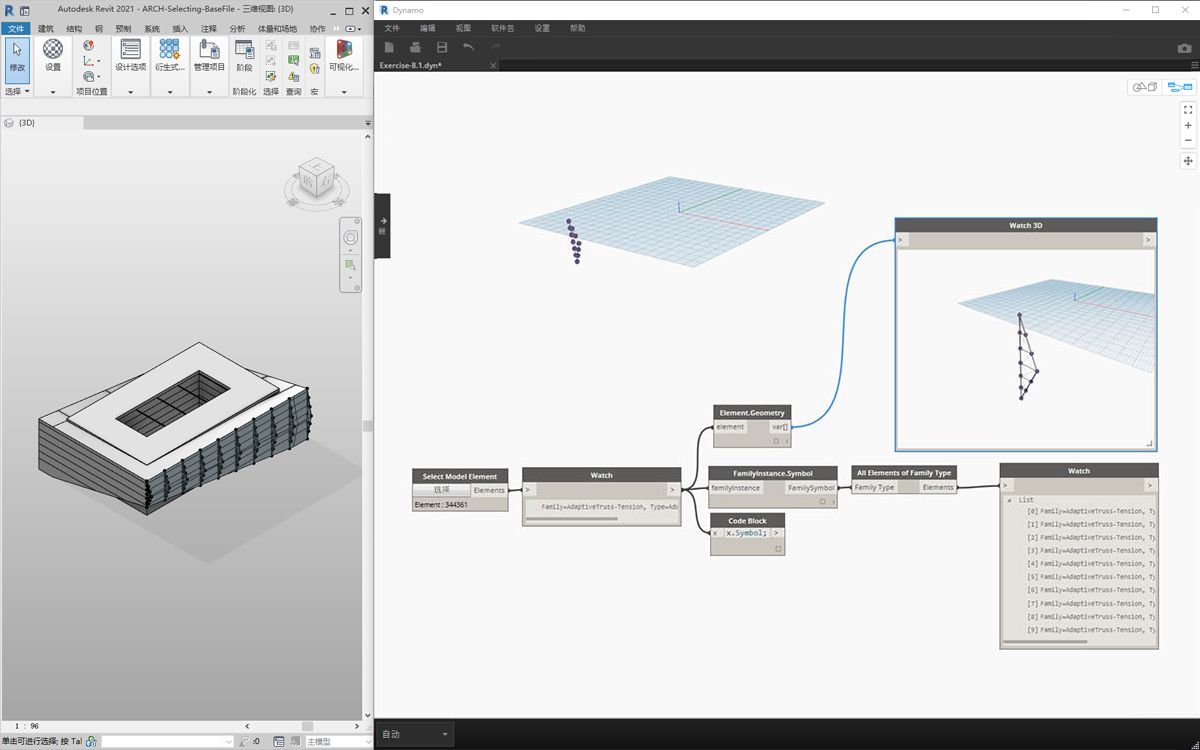This screenshot has width=1200, height=750.
Task: Click Dynamo open file icon
Action: 415,47
